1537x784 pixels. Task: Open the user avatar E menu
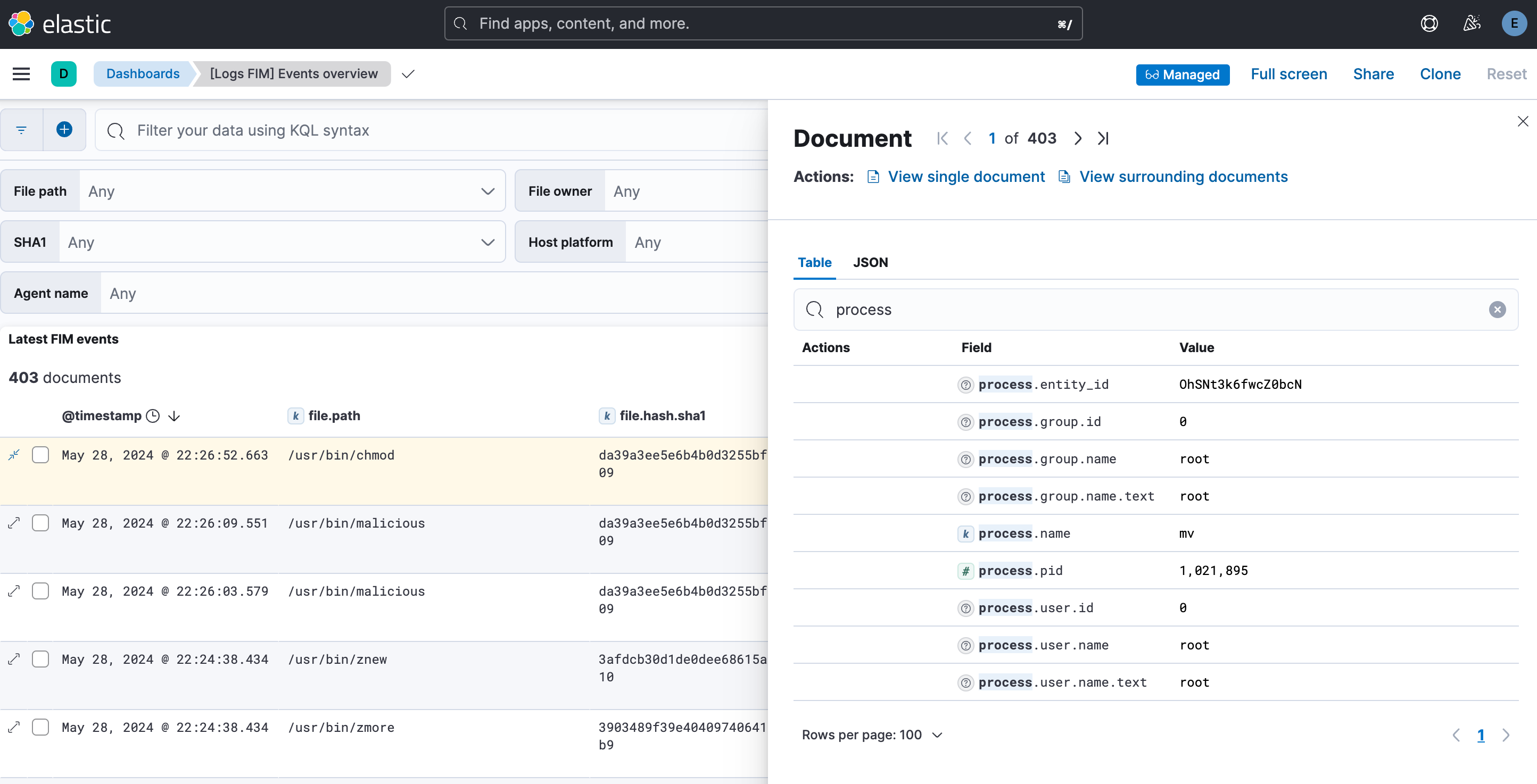click(1514, 24)
